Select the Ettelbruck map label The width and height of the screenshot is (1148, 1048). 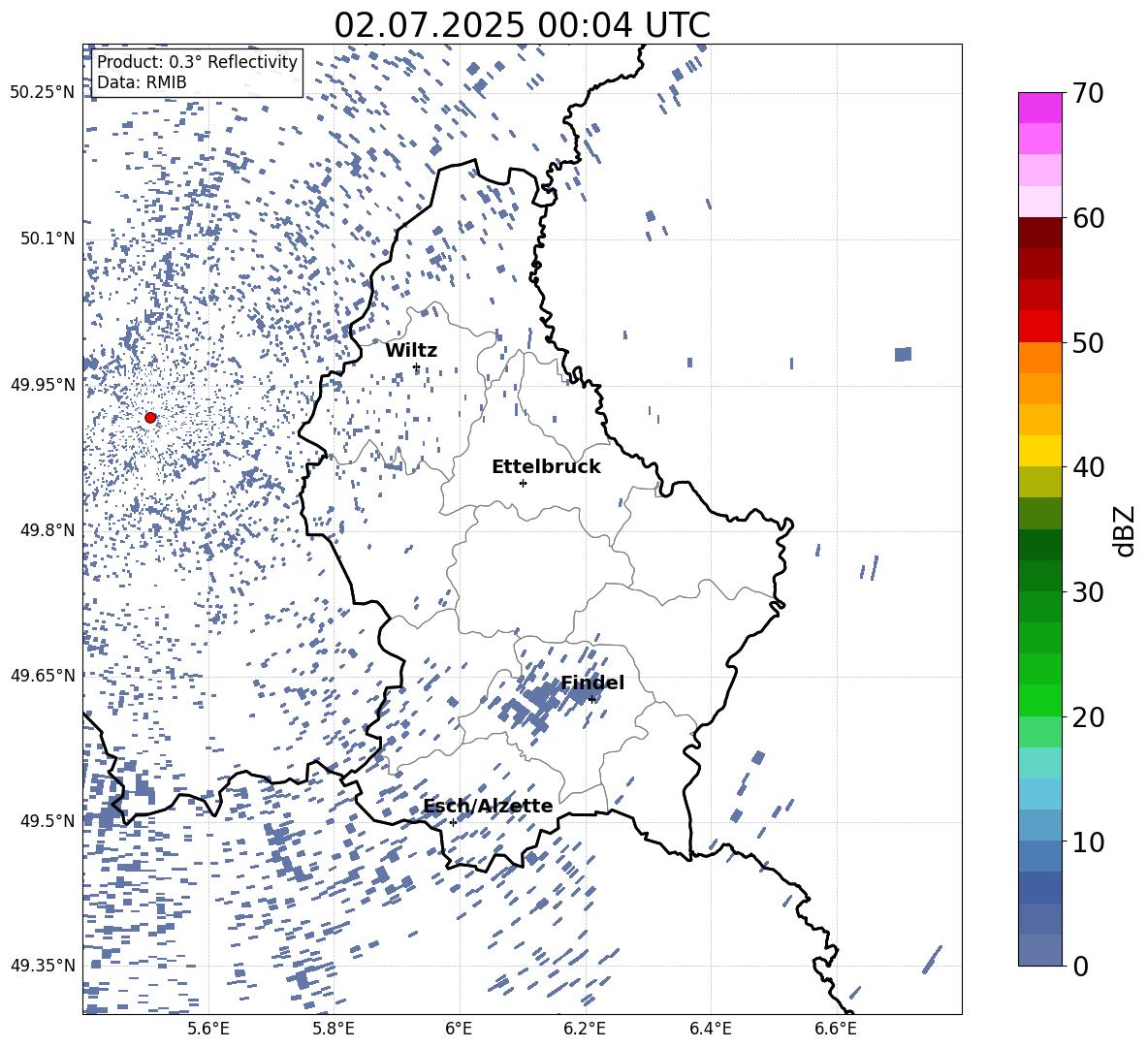[546, 467]
